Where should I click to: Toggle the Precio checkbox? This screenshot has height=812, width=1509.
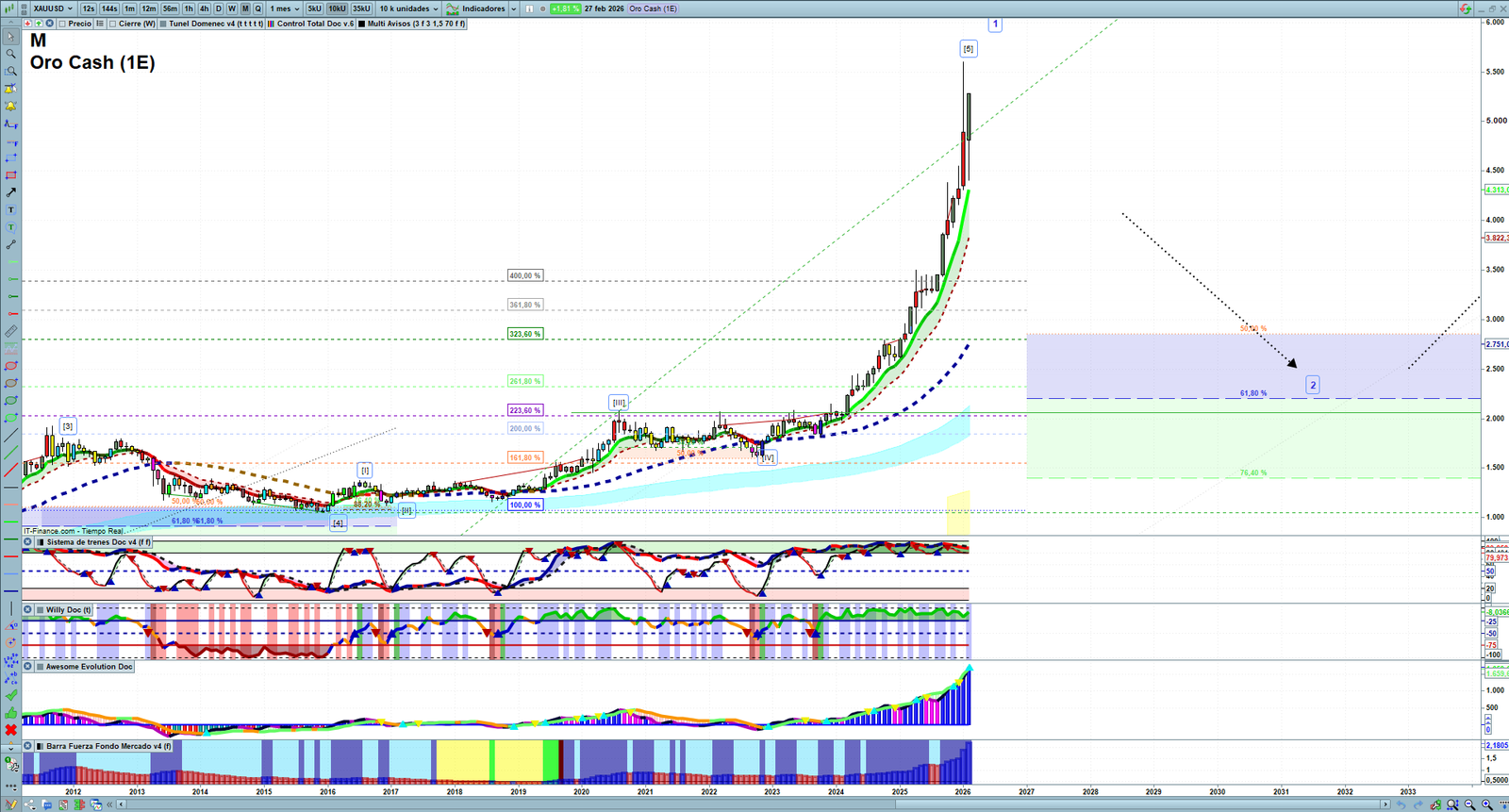pos(63,24)
